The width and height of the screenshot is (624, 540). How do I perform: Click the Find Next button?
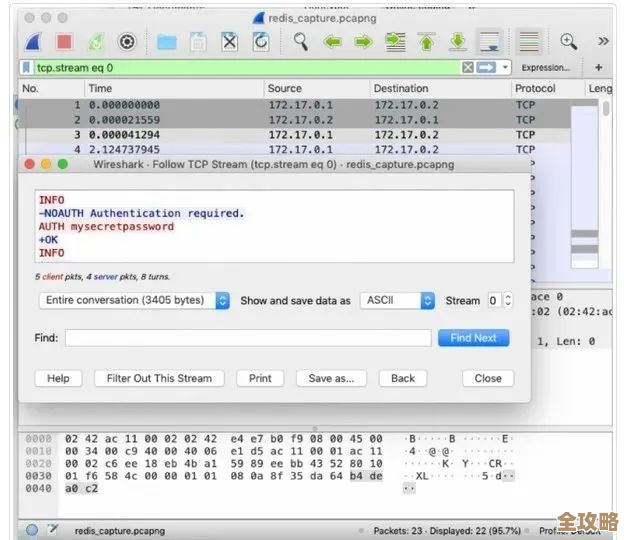click(x=473, y=338)
